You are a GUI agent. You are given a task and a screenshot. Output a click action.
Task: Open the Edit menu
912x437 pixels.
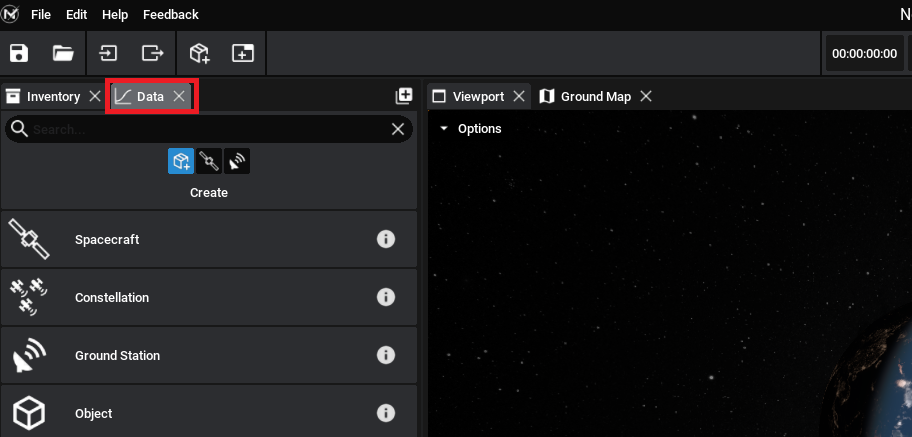click(76, 15)
